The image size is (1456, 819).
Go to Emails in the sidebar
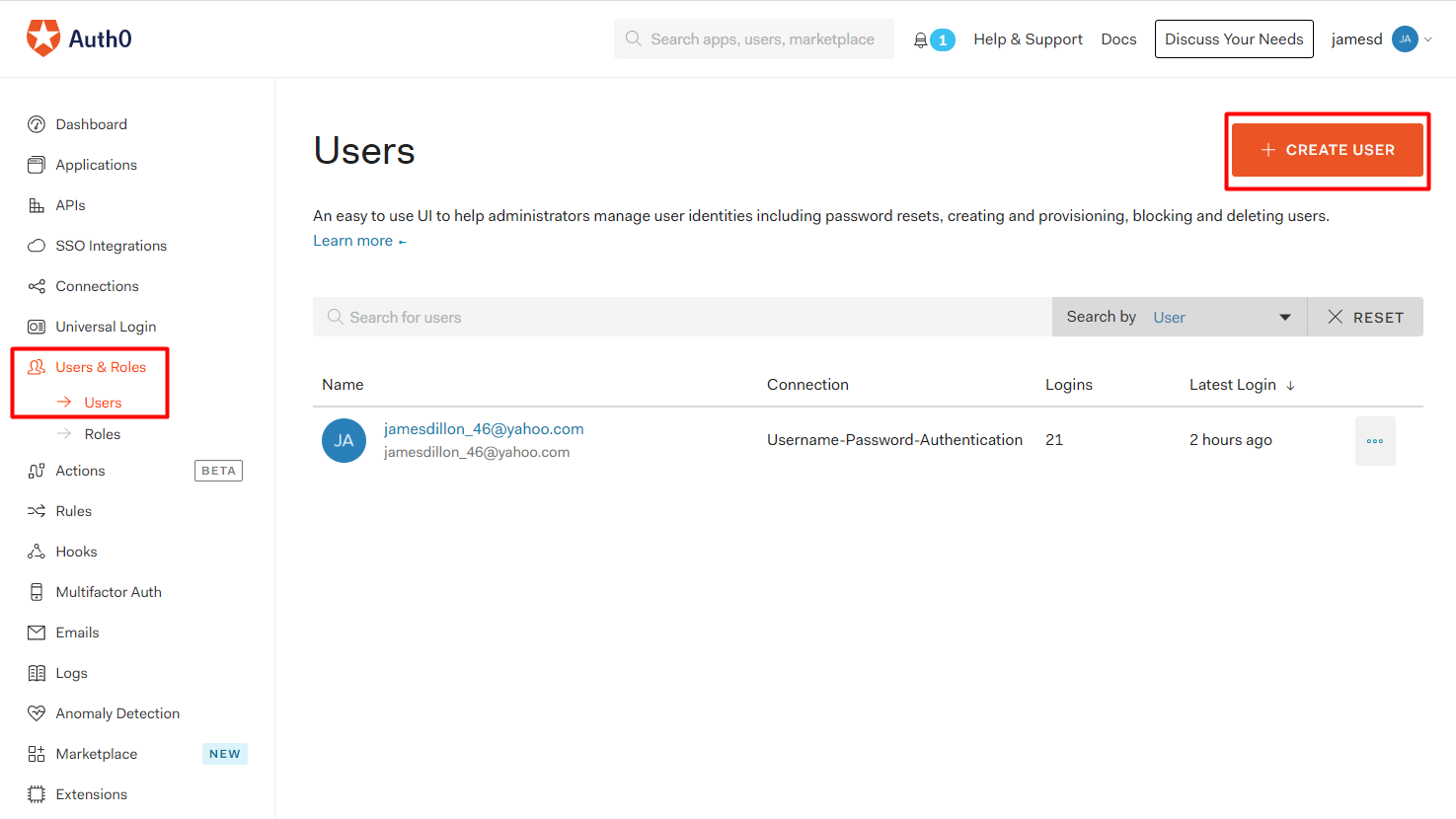point(78,633)
